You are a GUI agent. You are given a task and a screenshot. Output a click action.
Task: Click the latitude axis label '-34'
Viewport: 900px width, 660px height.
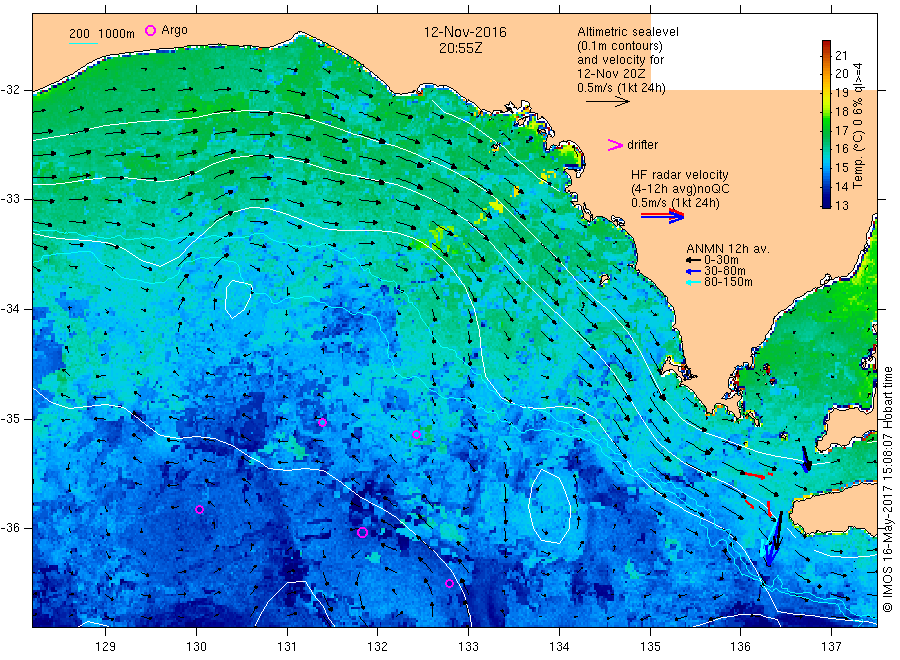click(10, 309)
